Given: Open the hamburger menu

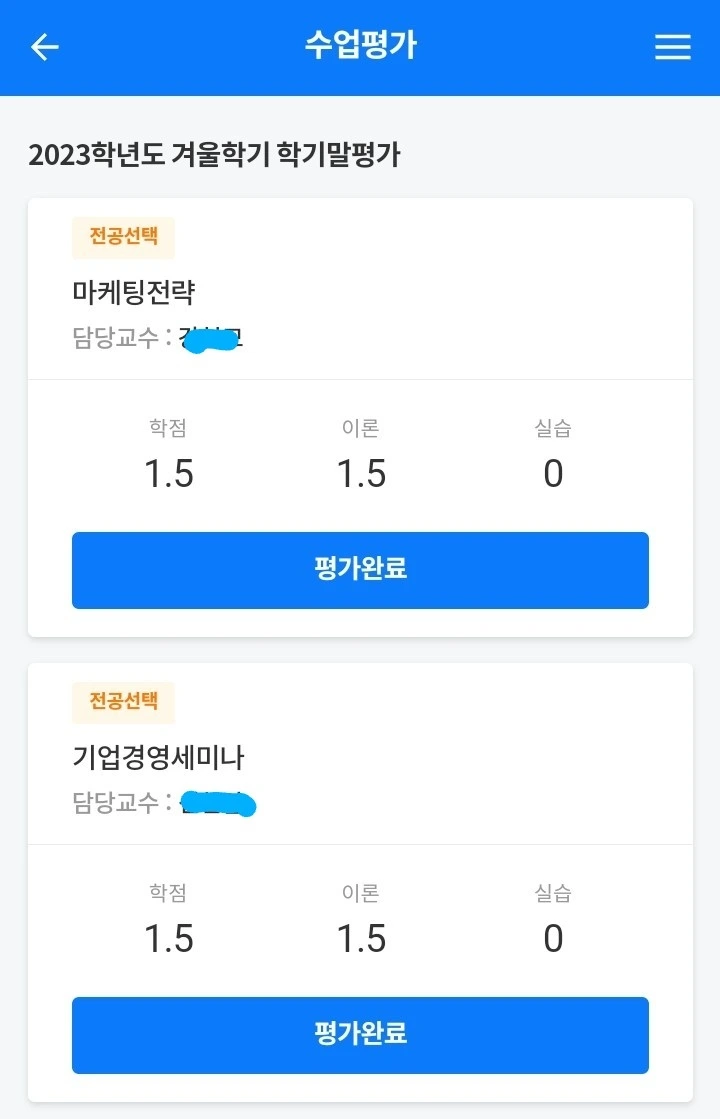Looking at the screenshot, I should (673, 47).
